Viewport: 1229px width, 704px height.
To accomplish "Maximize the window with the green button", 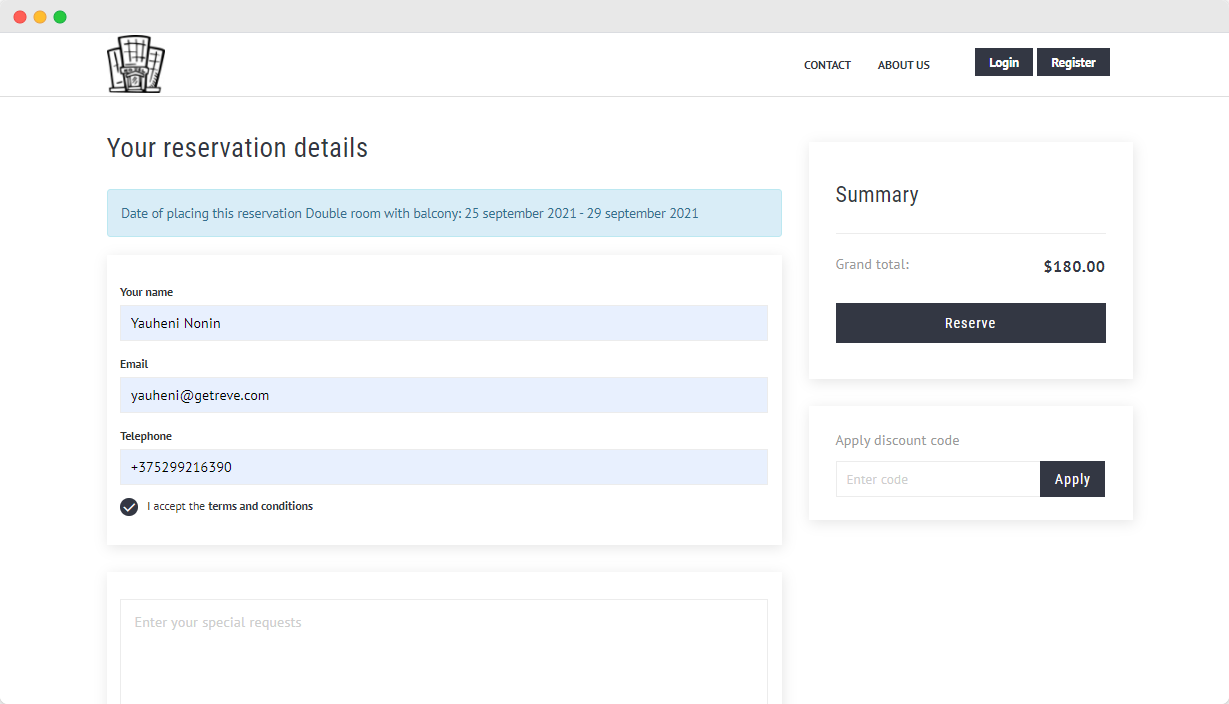I will (60, 17).
